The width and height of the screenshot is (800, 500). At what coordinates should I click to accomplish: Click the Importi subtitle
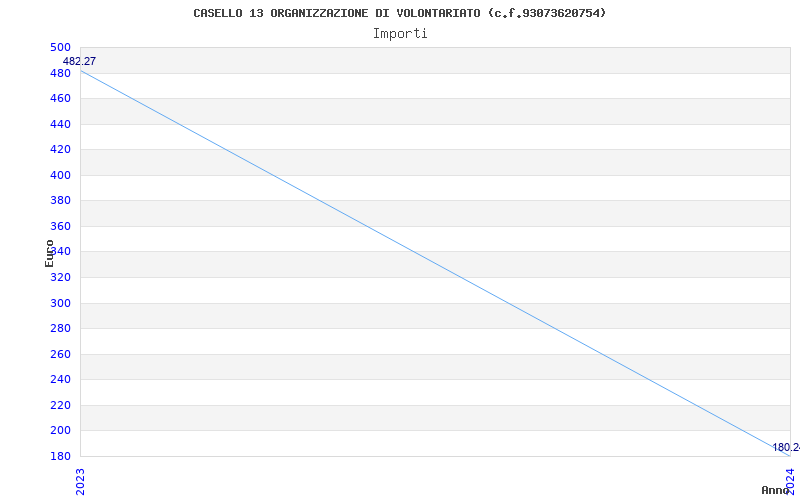click(x=399, y=34)
